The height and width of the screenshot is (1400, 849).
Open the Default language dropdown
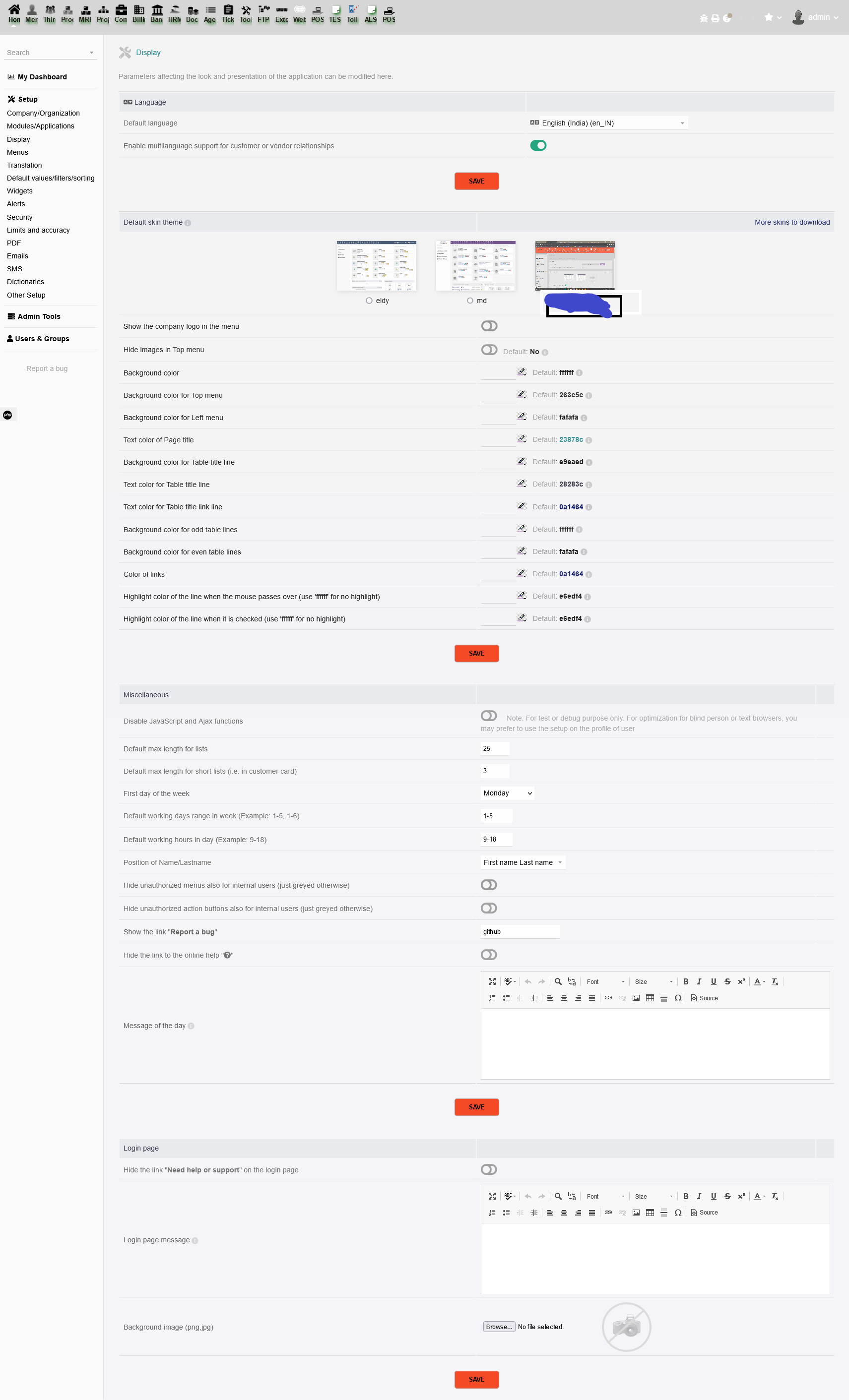(613, 122)
